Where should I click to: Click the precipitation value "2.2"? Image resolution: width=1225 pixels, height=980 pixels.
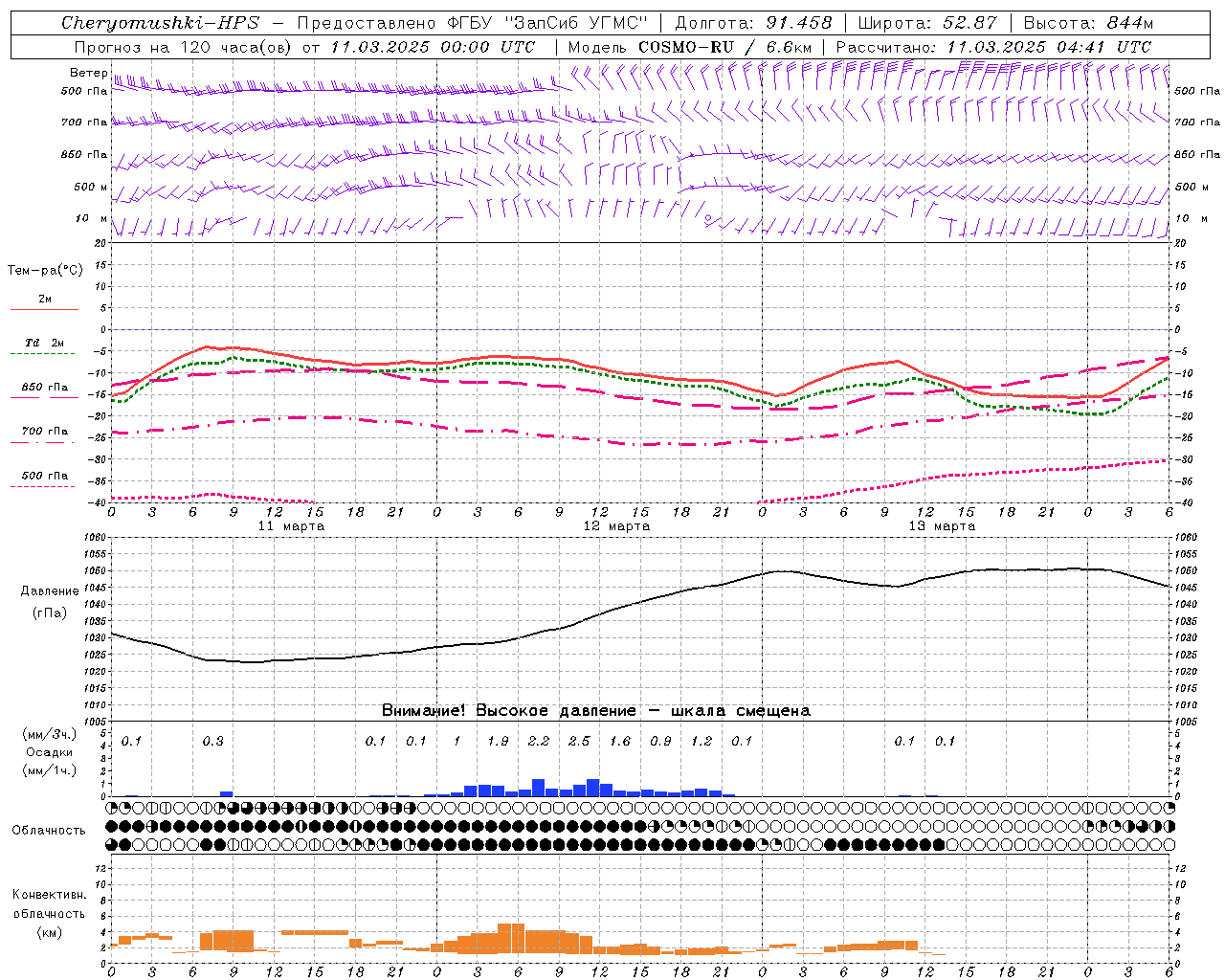tap(539, 741)
